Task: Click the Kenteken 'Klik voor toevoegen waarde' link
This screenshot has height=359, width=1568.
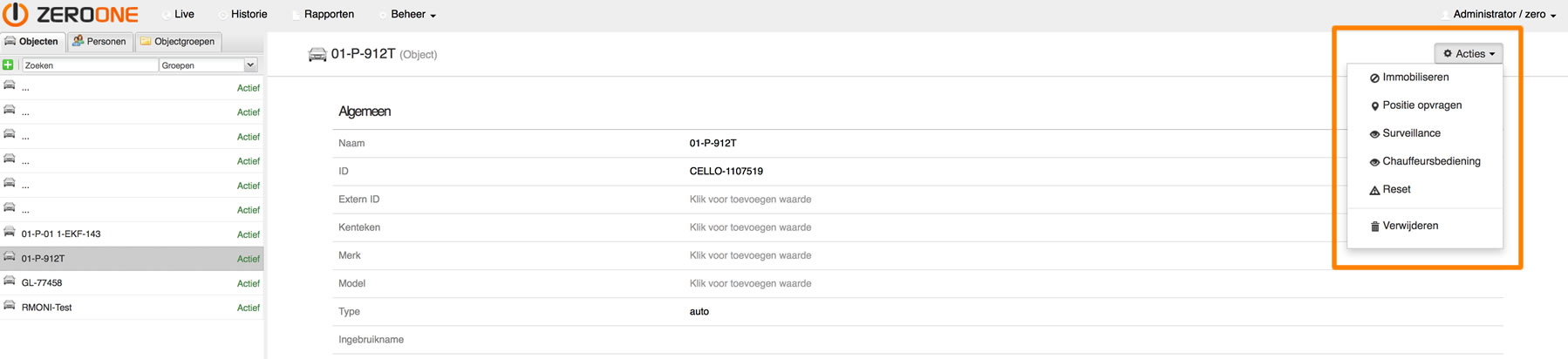Action: 750,227
